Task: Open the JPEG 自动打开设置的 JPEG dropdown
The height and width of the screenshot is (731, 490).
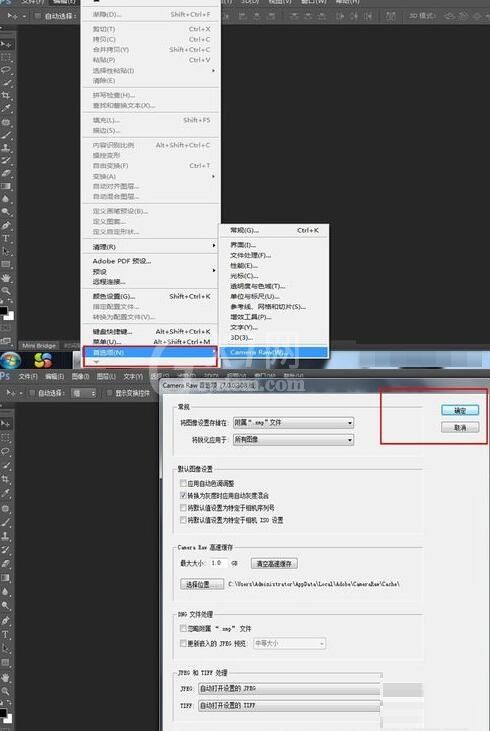Action: tap(290, 689)
